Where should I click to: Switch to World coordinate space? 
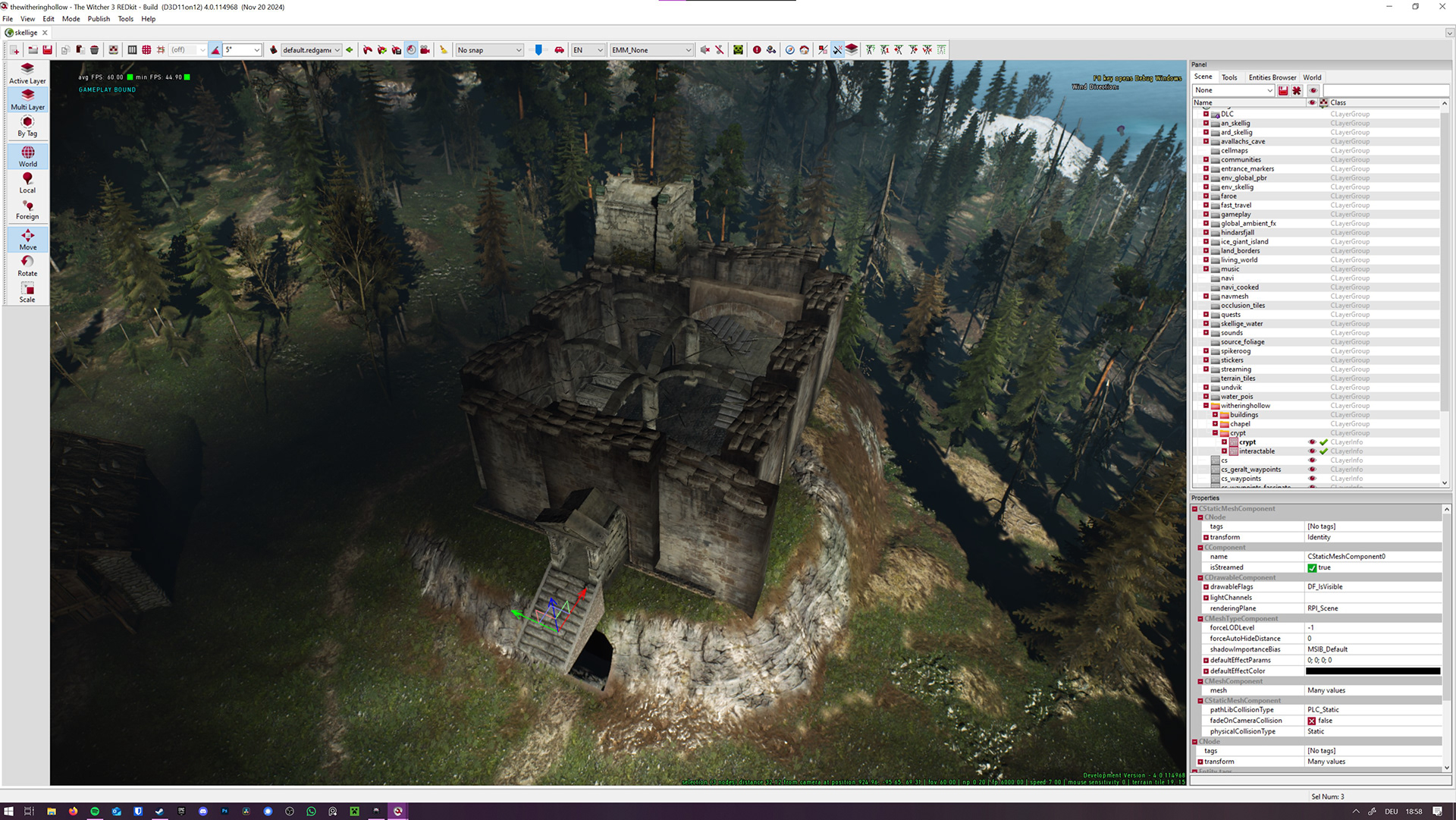point(27,156)
